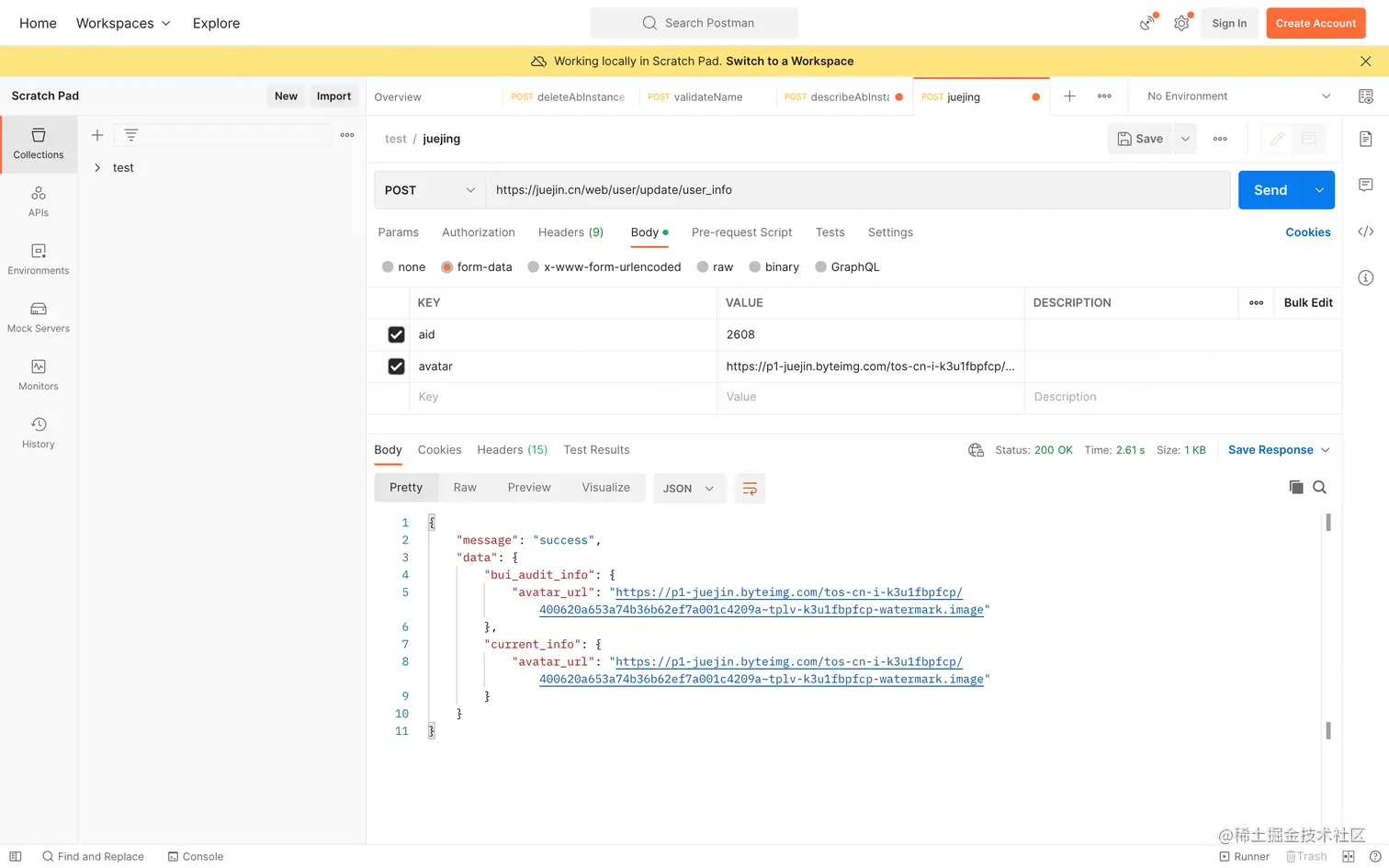The image size is (1389, 868).
Task: Open the History sidebar panel
Action: [39, 433]
